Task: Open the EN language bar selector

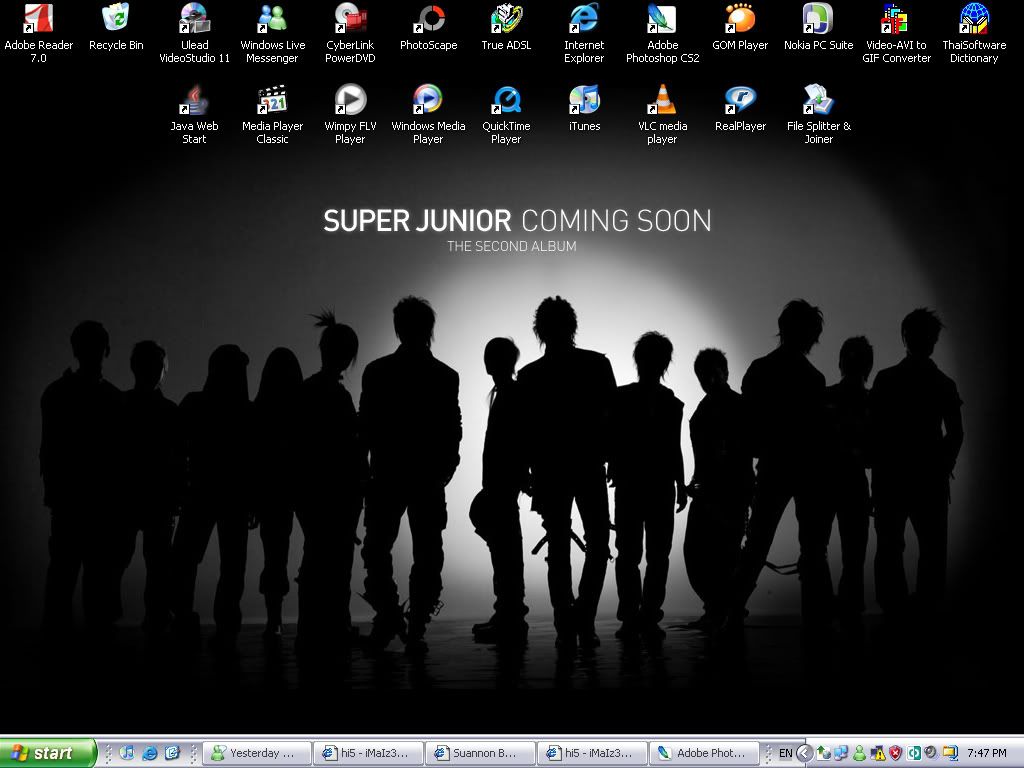Action: tap(786, 753)
